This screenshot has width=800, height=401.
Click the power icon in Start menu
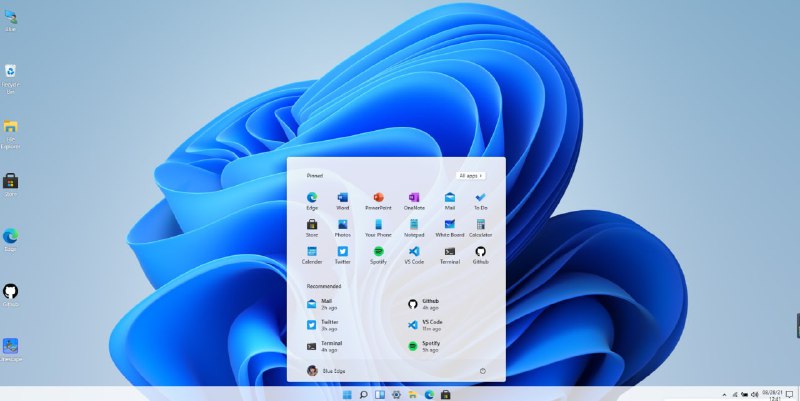[x=483, y=371]
